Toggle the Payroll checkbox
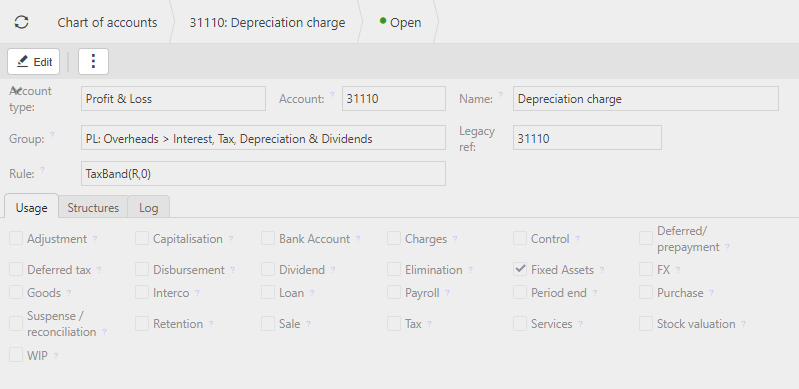The height and width of the screenshot is (389, 799). [394, 292]
